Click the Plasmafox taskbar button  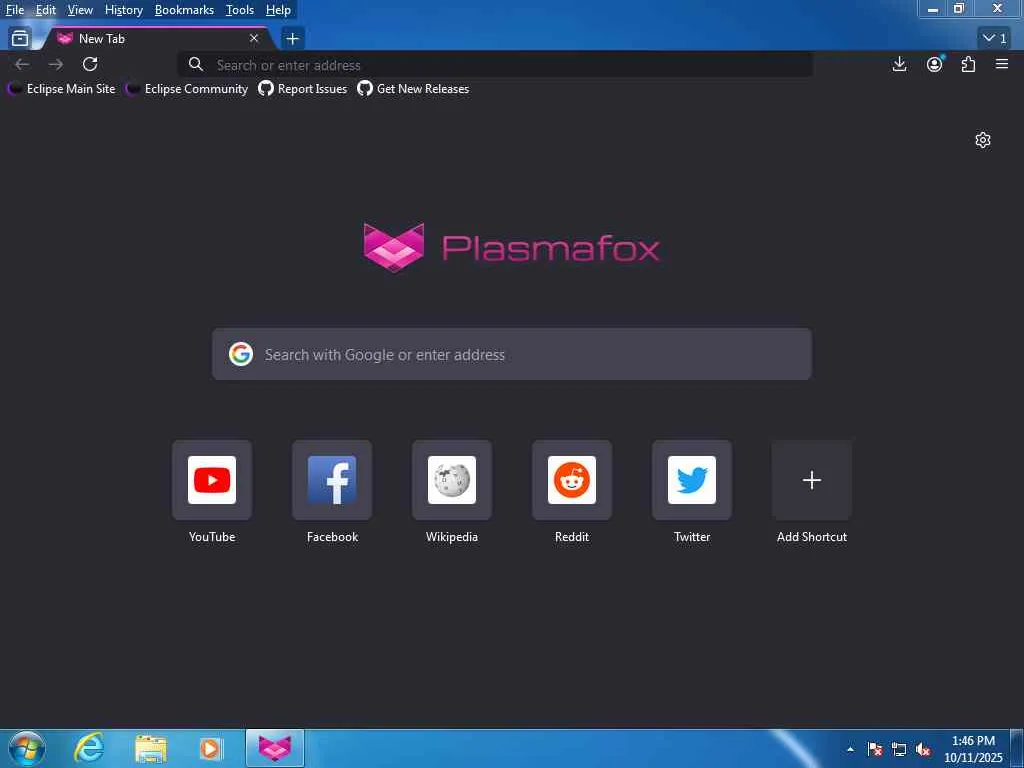coord(275,748)
